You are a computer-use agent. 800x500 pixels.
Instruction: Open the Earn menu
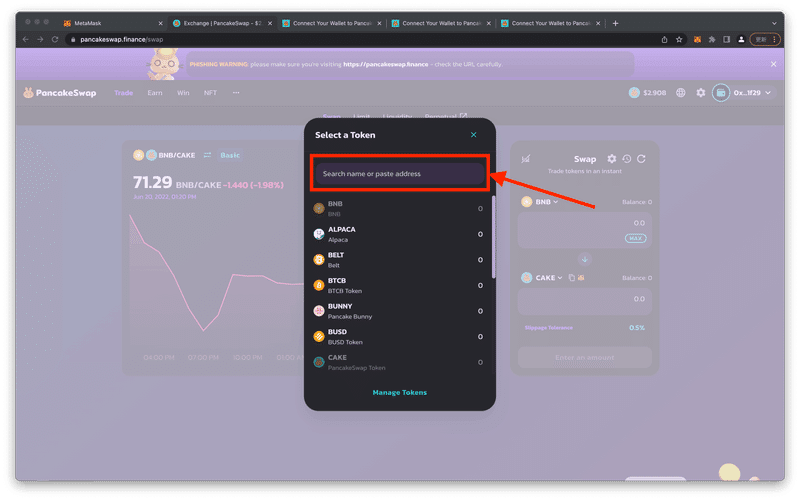click(x=155, y=93)
